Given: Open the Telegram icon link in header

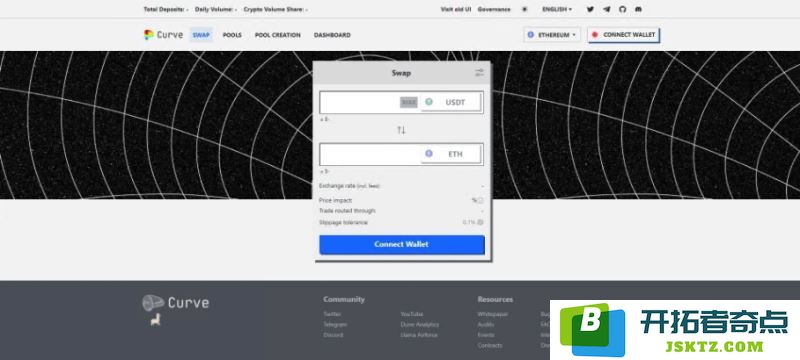Looking at the screenshot, I should 606,9.
